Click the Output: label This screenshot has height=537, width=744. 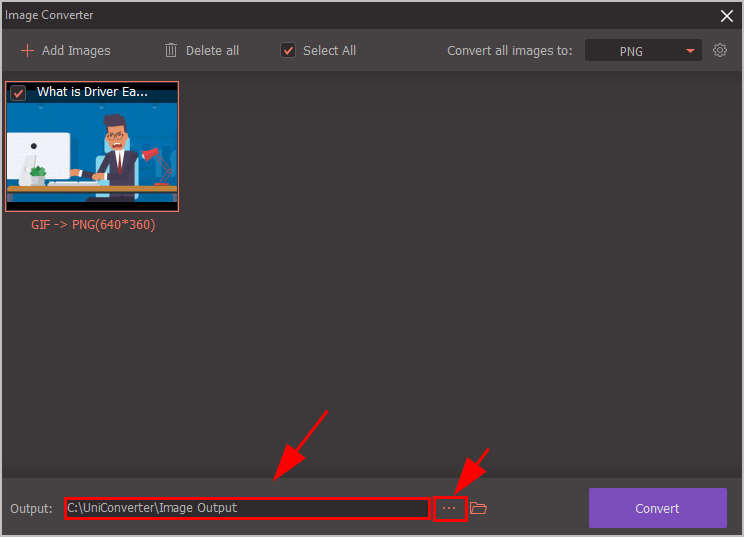(31, 509)
